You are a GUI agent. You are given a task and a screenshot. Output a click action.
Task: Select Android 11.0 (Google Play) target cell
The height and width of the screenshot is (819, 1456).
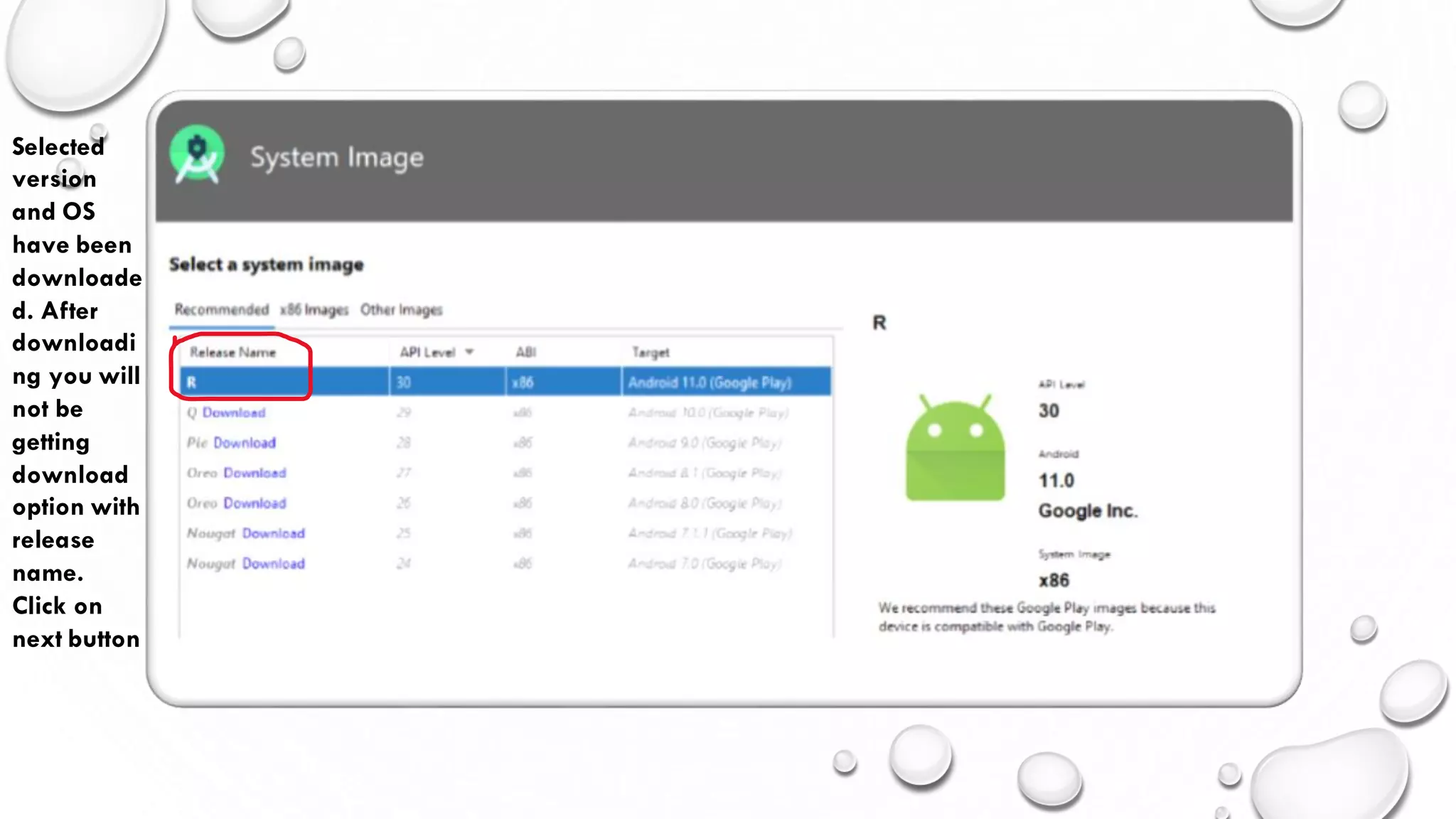click(x=710, y=382)
